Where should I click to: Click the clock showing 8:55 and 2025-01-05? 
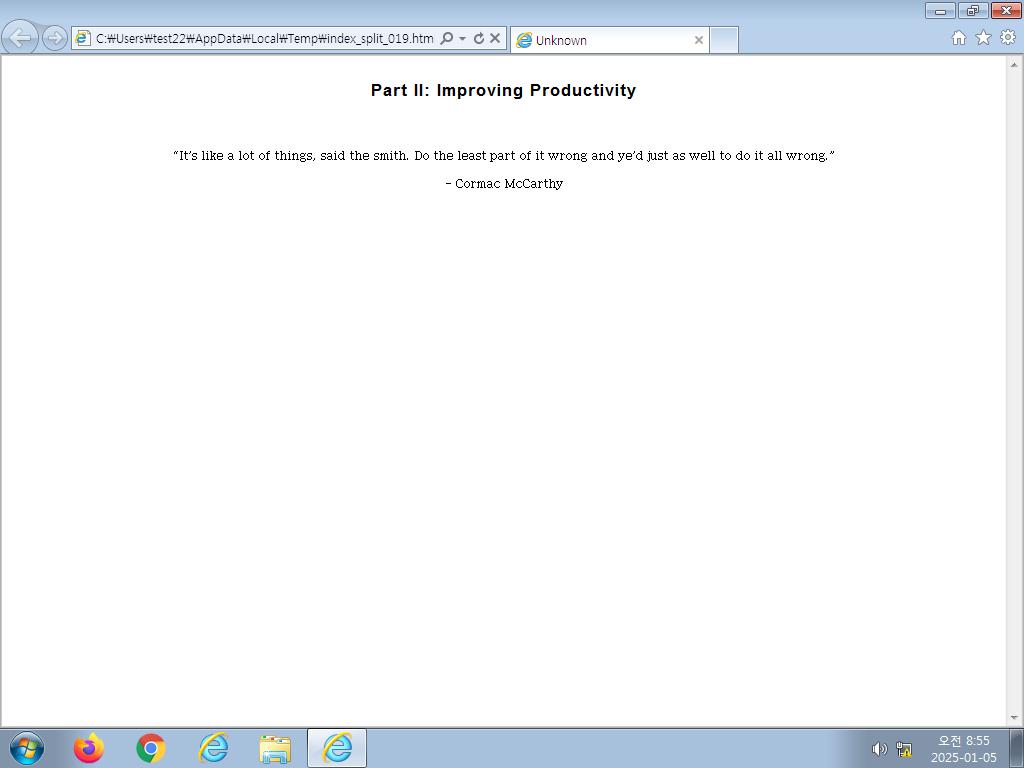point(964,749)
